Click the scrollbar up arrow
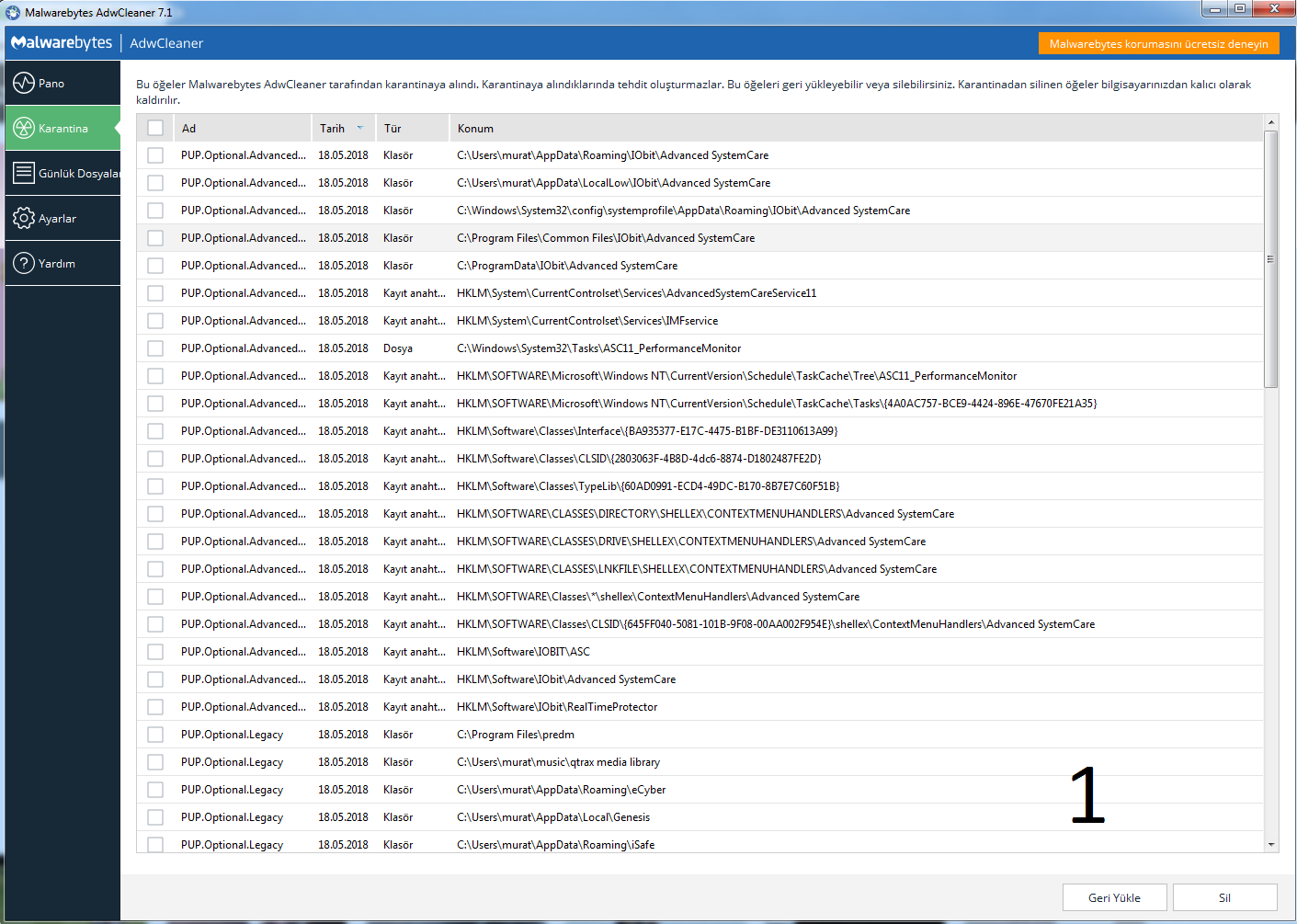 tap(1271, 122)
